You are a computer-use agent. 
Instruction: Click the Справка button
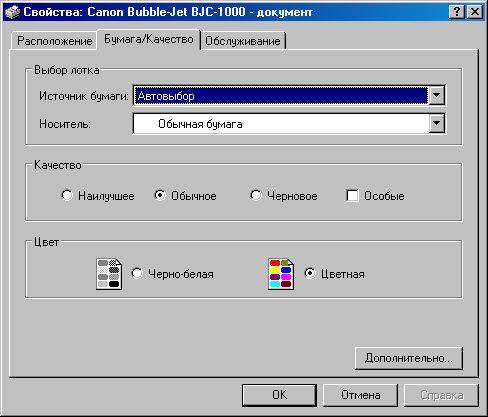pyautogui.click(x=441, y=395)
